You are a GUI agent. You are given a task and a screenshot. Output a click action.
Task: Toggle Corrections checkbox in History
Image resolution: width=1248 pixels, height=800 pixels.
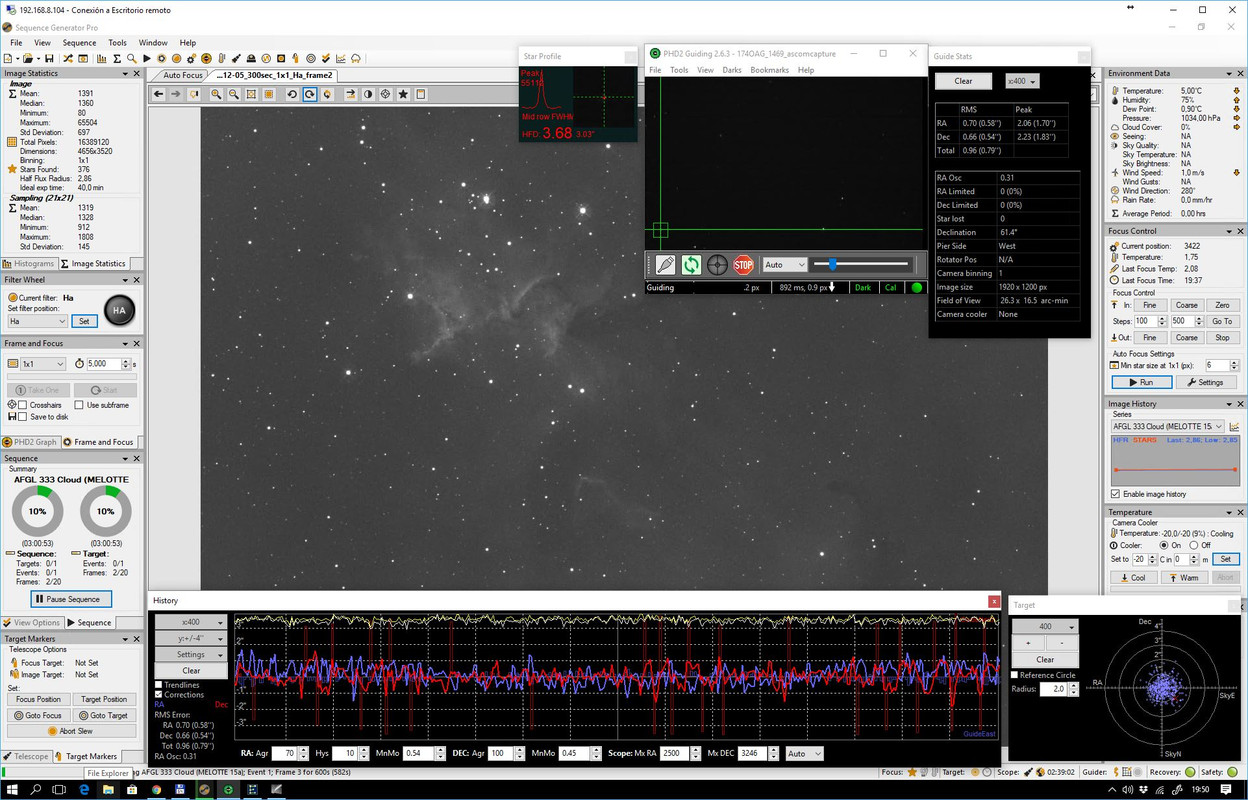coord(158,695)
